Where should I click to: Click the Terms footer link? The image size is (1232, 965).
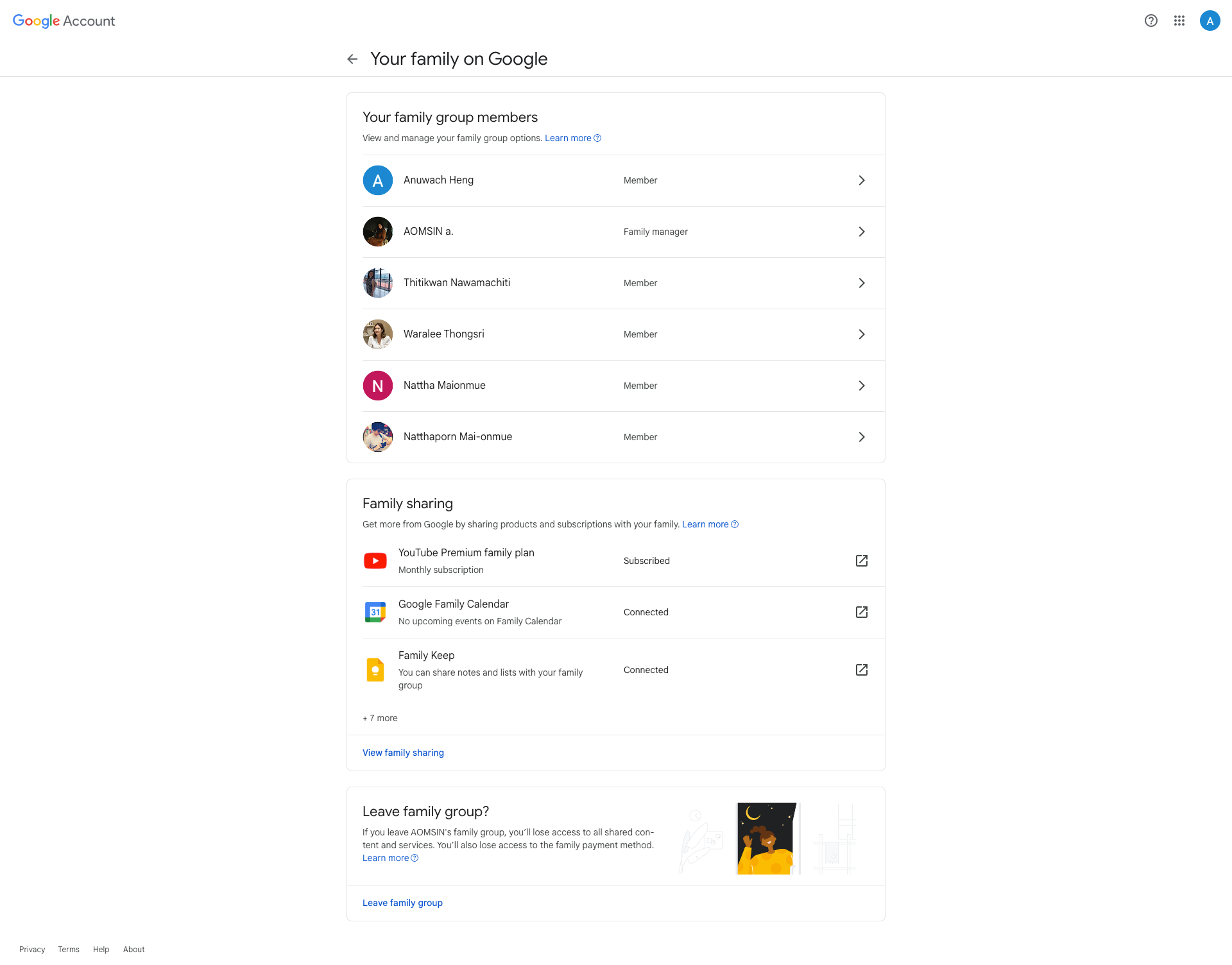click(x=69, y=950)
